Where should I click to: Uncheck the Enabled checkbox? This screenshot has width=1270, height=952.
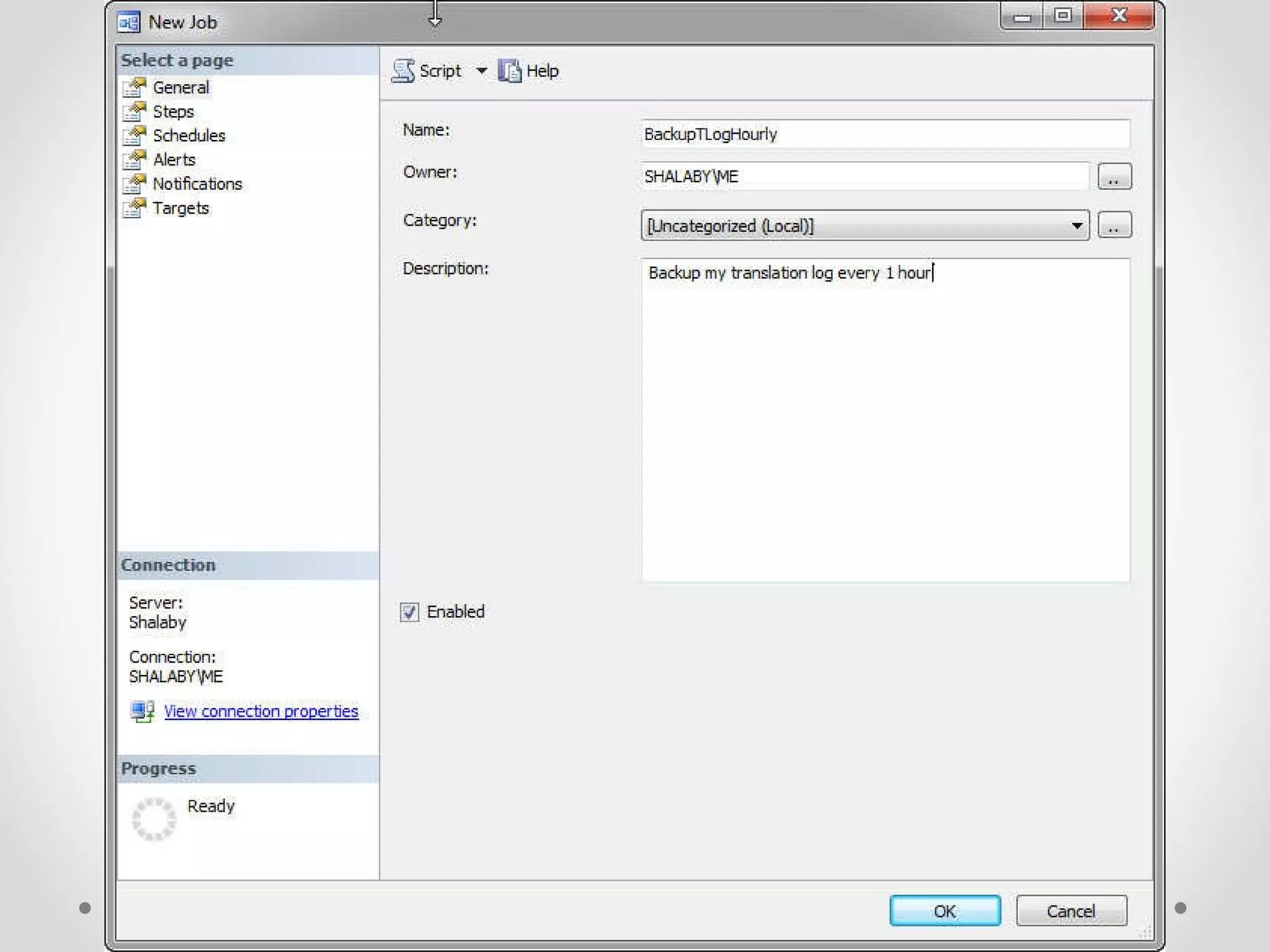point(409,612)
